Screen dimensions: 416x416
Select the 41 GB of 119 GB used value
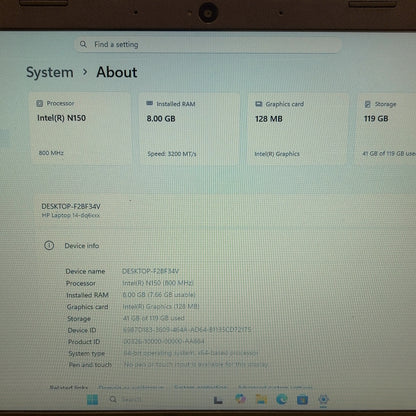(154, 318)
